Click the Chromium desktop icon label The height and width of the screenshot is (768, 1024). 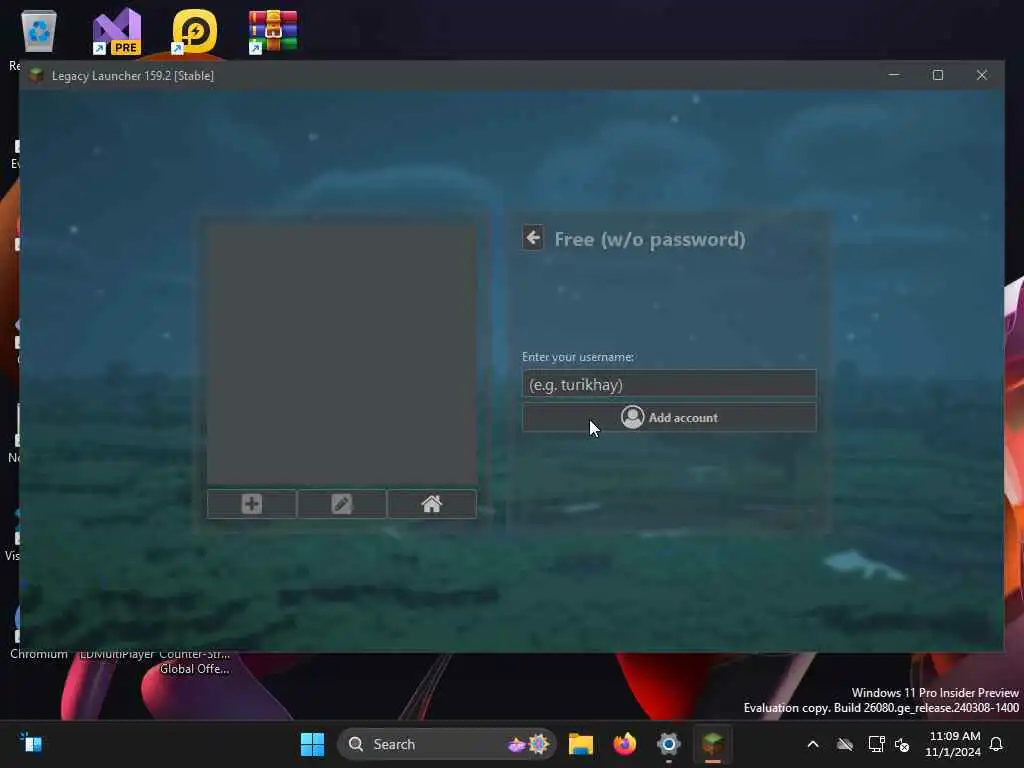39,654
